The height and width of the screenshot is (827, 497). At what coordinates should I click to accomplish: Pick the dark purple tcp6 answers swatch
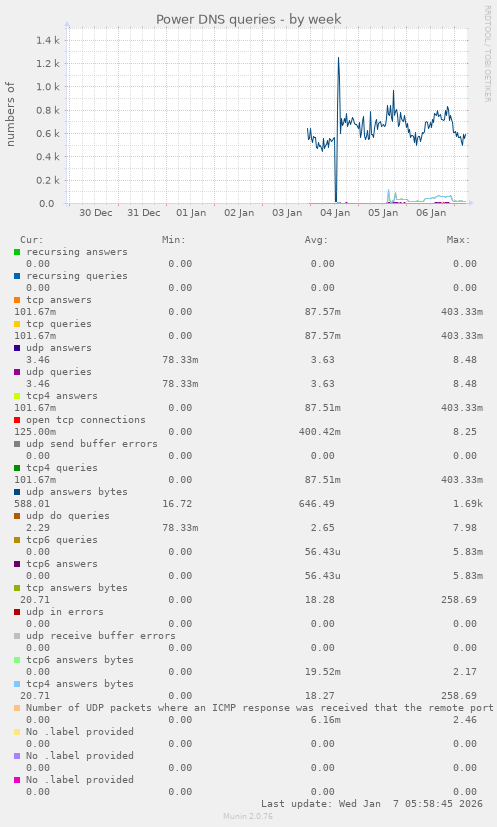coord(17,564)
